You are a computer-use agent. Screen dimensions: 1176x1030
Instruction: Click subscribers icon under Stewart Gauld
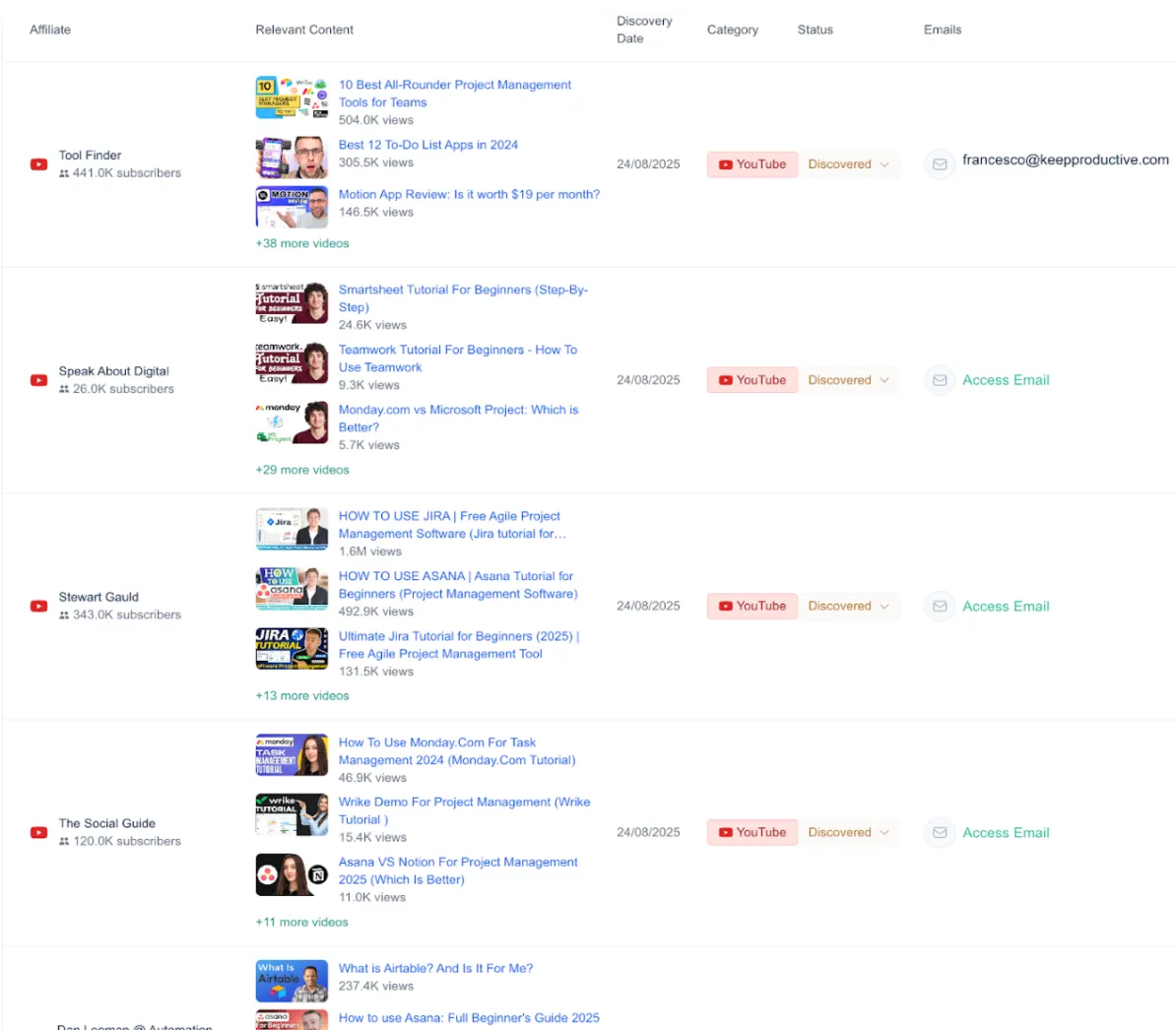click(x=64, y=614)
